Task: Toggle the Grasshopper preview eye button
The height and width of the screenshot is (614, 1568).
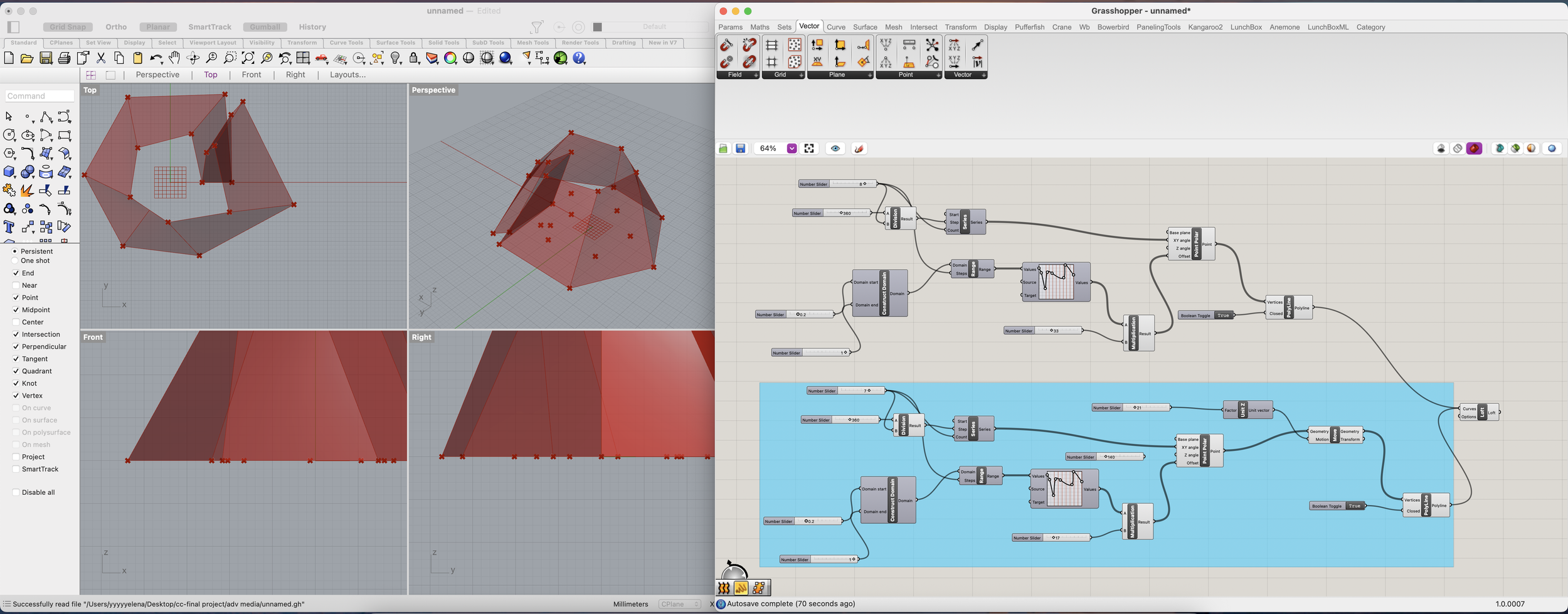Action: pyautogui.click(x=835, y=149)
